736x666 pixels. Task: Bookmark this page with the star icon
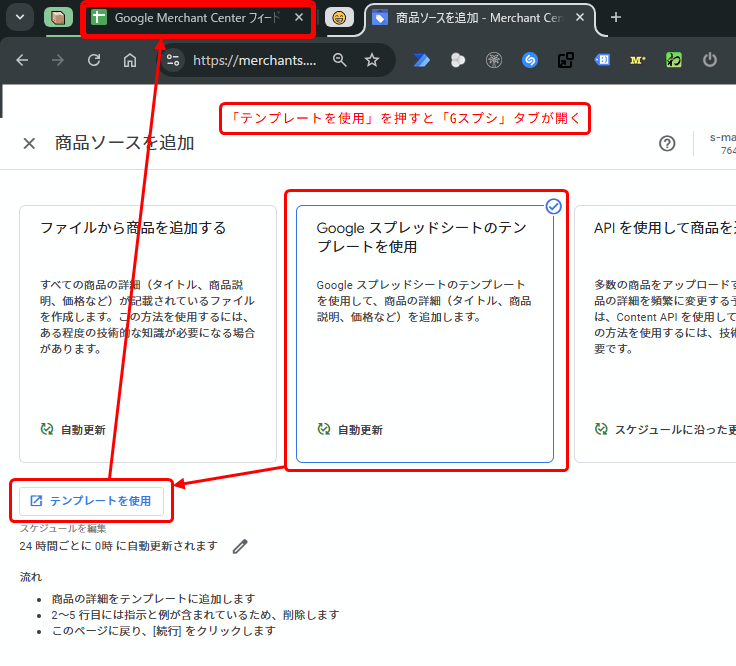point(372,60)
